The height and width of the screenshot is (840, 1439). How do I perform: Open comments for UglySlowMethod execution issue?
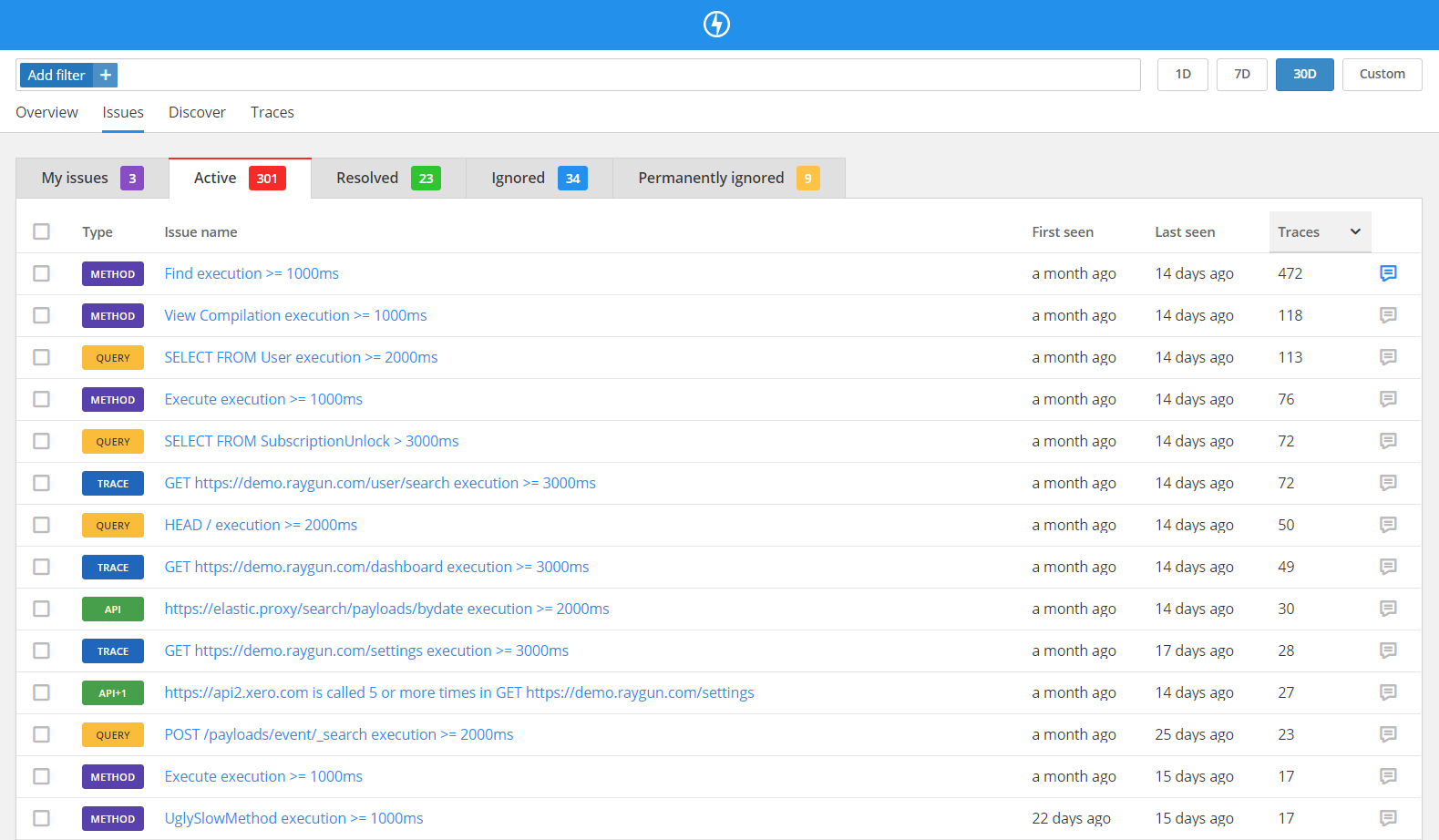tap(1388, 818)
